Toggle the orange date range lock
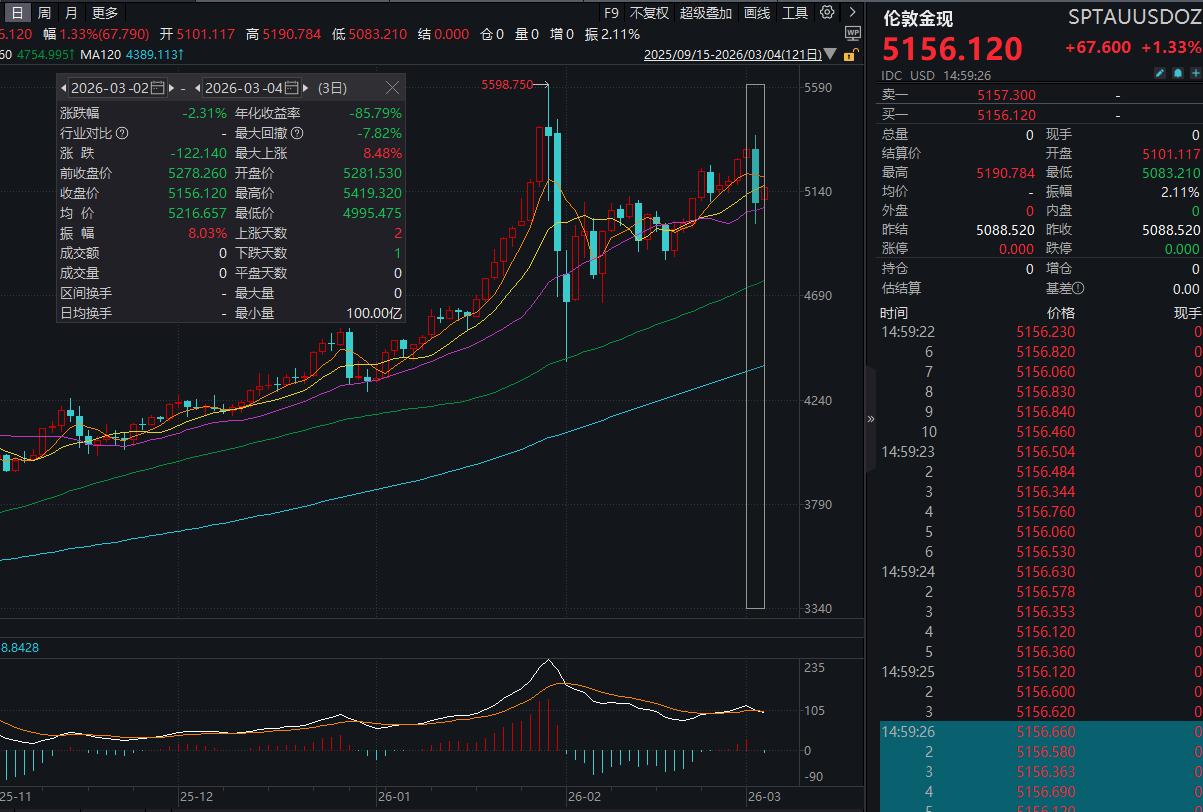This screenshot has height=812, width=1203. point(849,57)
